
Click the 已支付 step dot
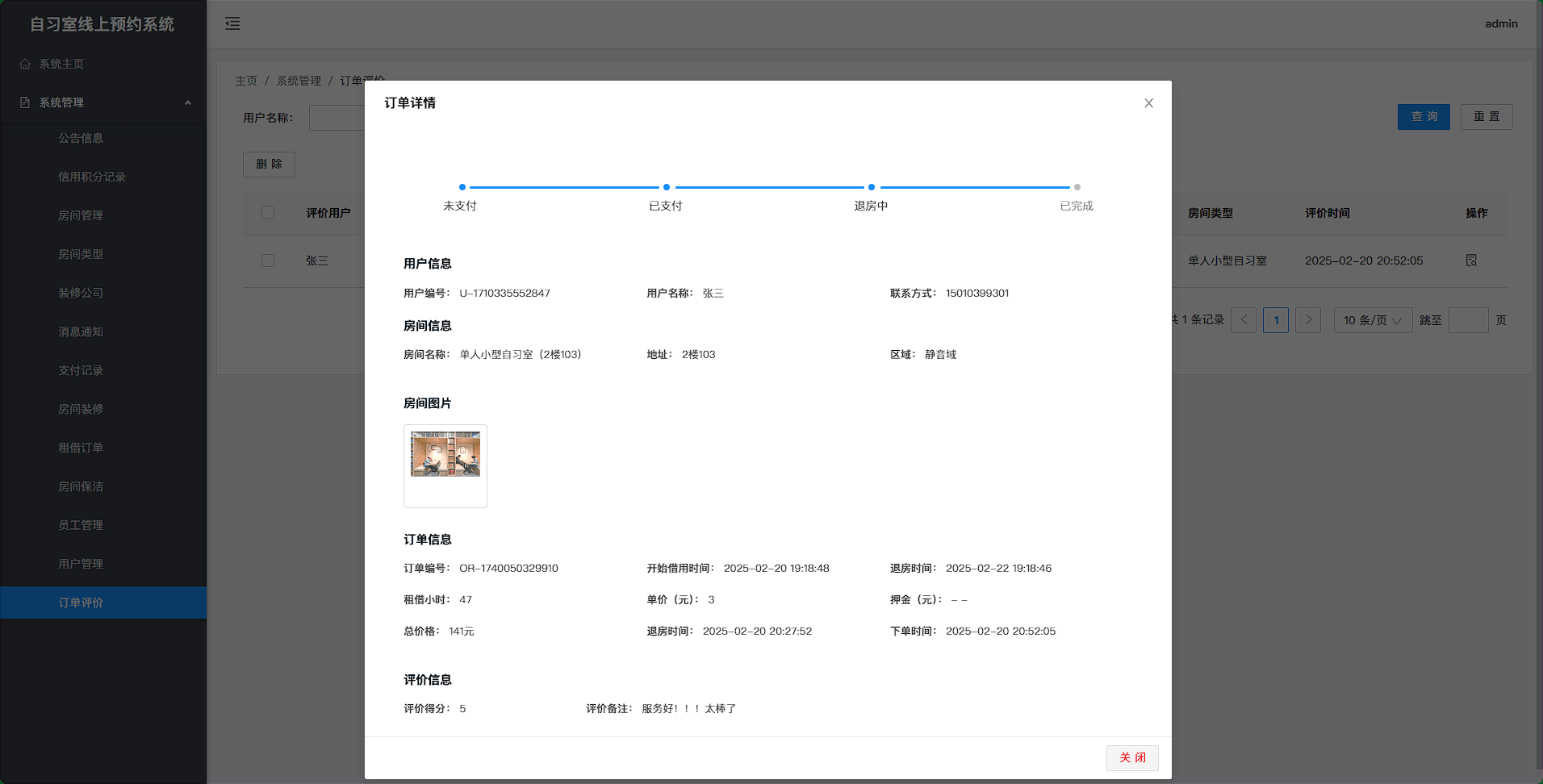click(x=666, y=187)
